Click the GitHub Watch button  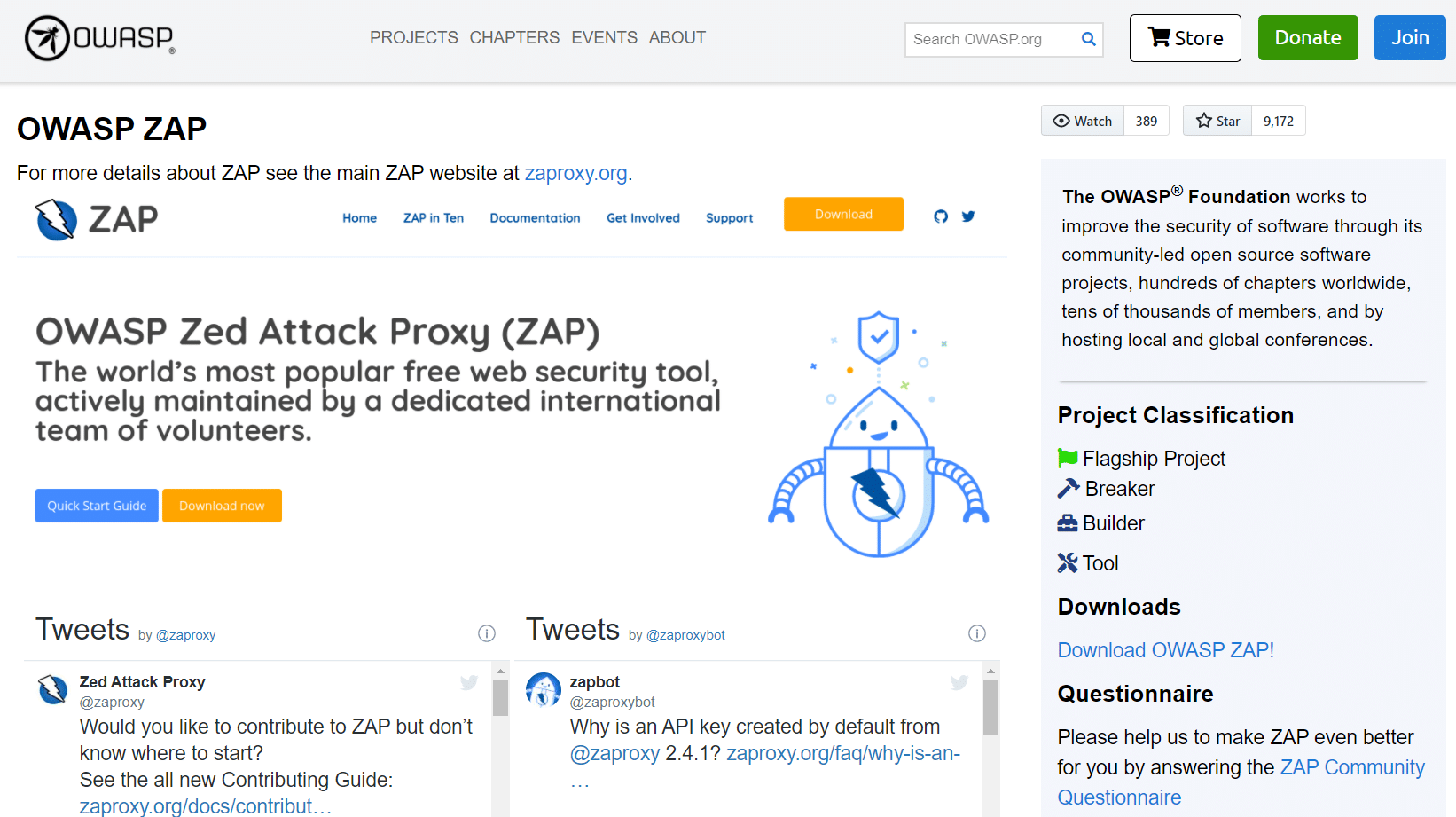(x=1083, y=121)
